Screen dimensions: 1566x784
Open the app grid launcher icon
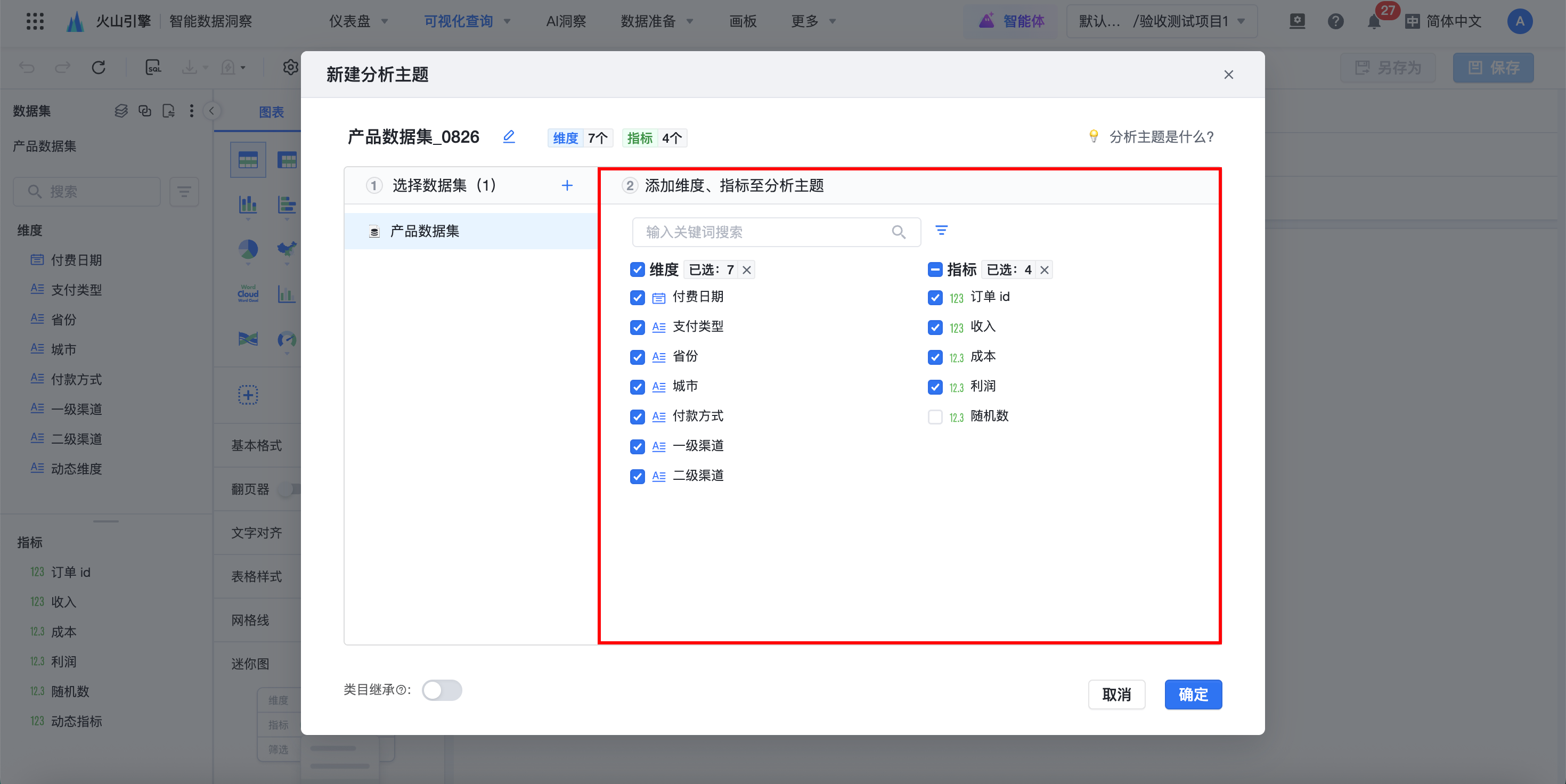[35, 21]
